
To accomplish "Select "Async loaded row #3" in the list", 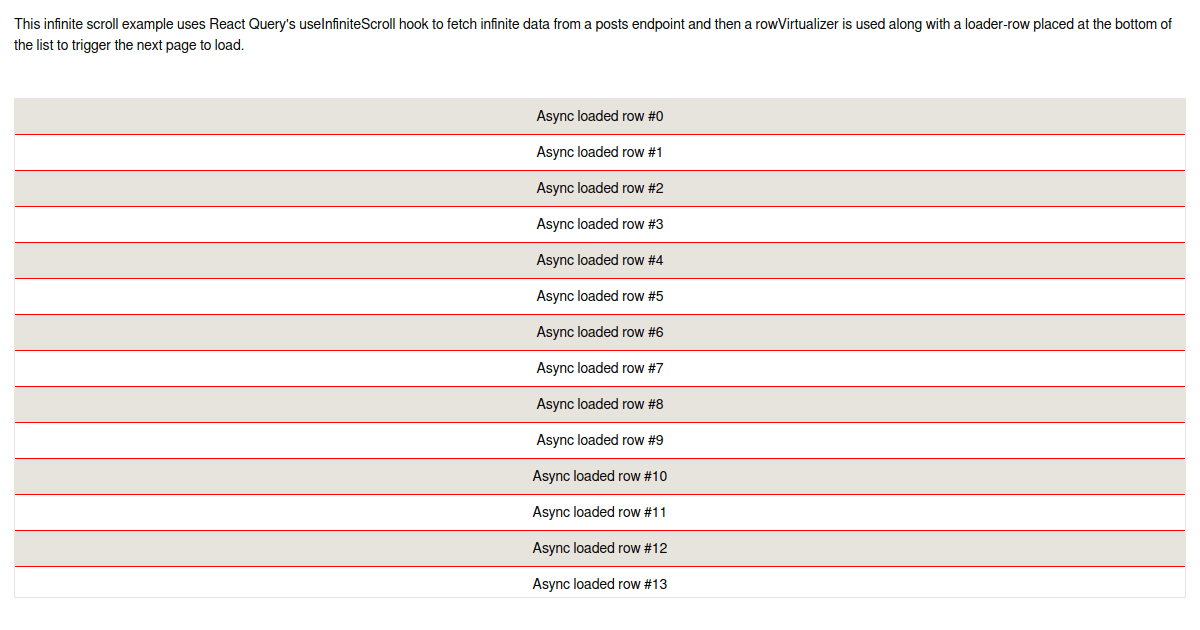I will click(600, 224).
